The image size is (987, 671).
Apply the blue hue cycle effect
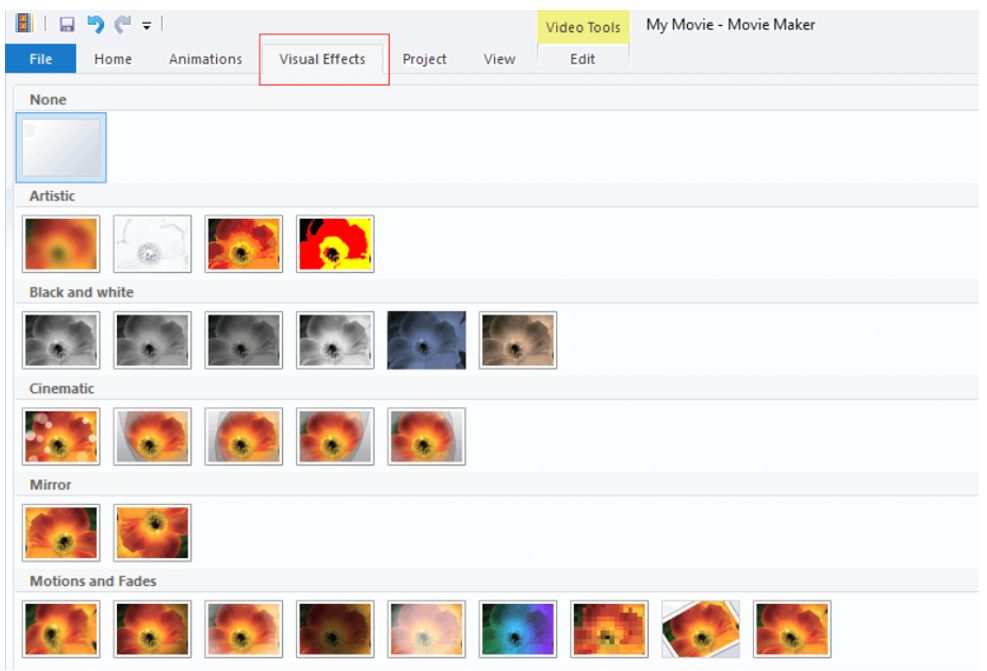(517, 629)
